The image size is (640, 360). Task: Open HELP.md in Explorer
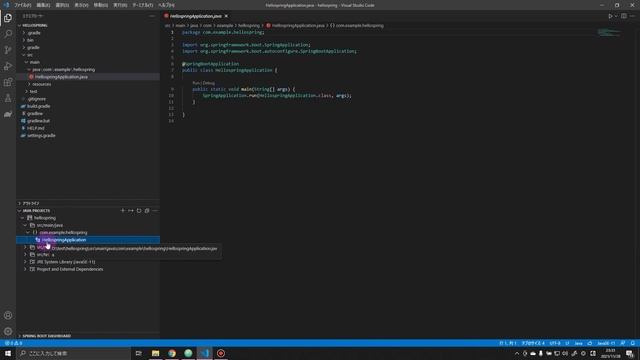(88, 128)
